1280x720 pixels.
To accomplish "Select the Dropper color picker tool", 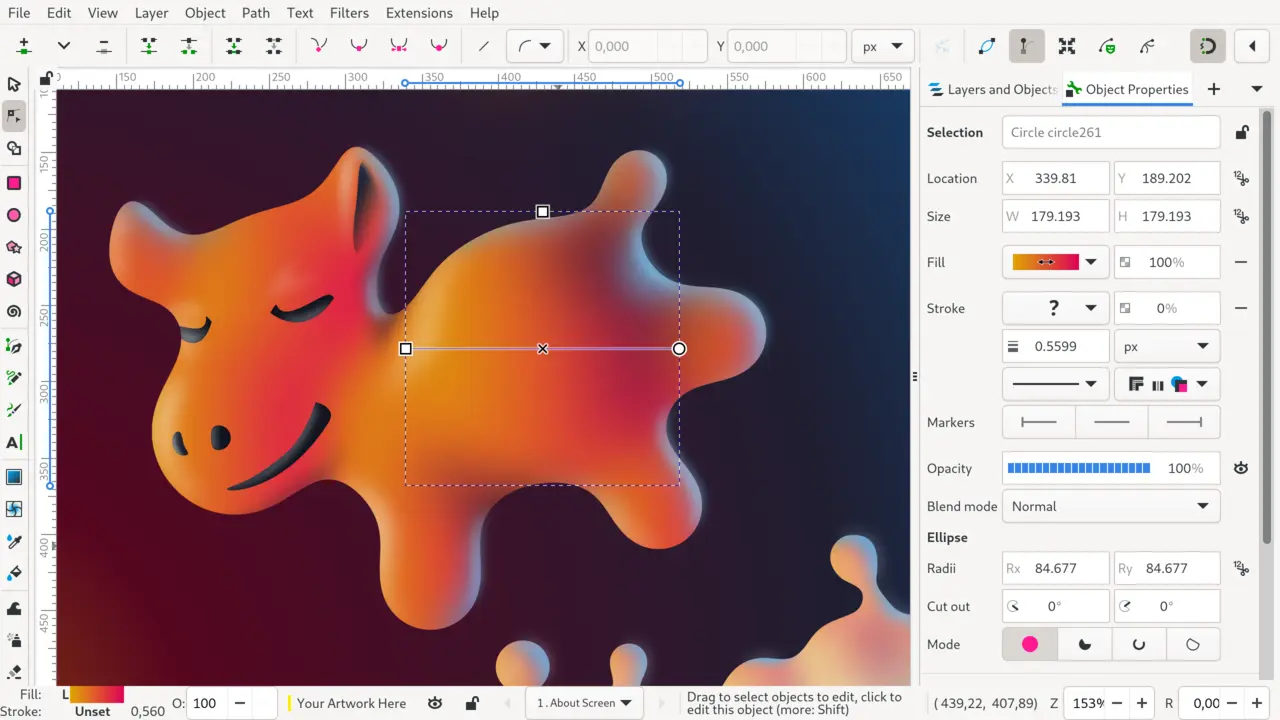I will coord(14,541).
